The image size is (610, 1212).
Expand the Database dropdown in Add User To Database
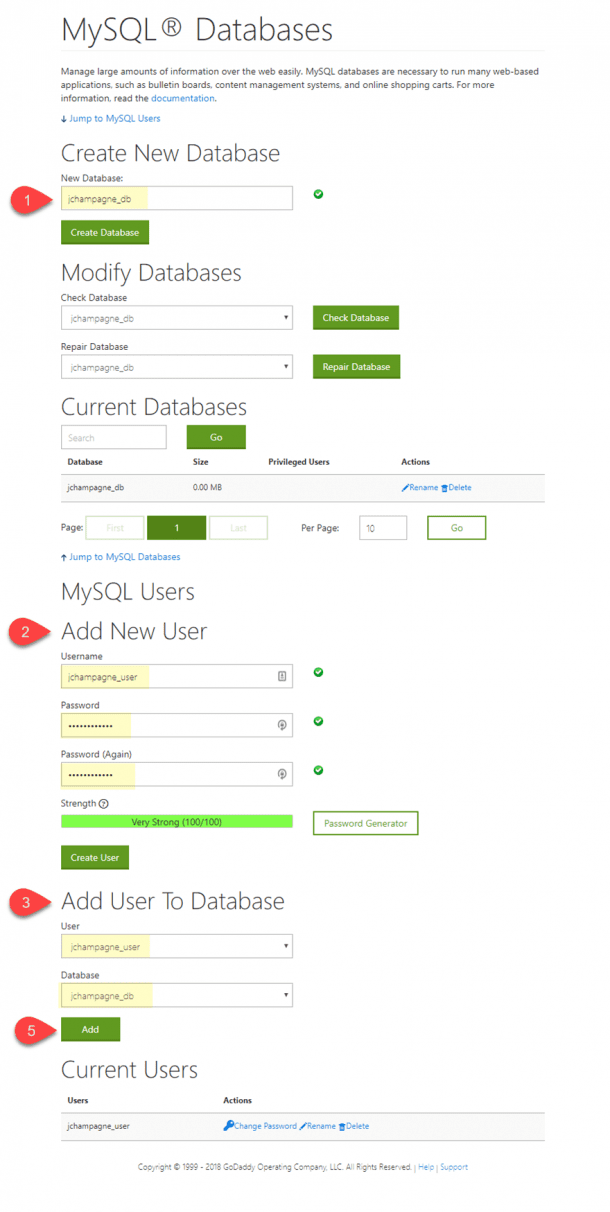177,995
